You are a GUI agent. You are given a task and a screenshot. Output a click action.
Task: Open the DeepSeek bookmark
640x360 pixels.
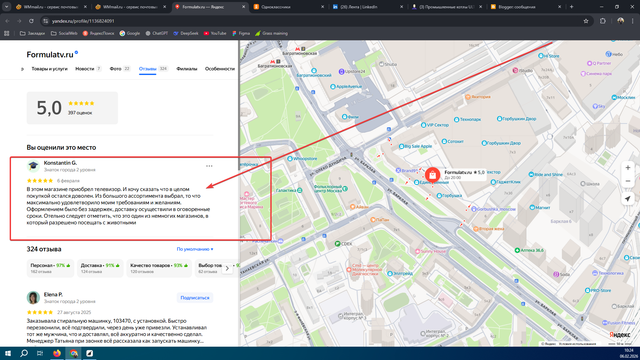point(186,33)
